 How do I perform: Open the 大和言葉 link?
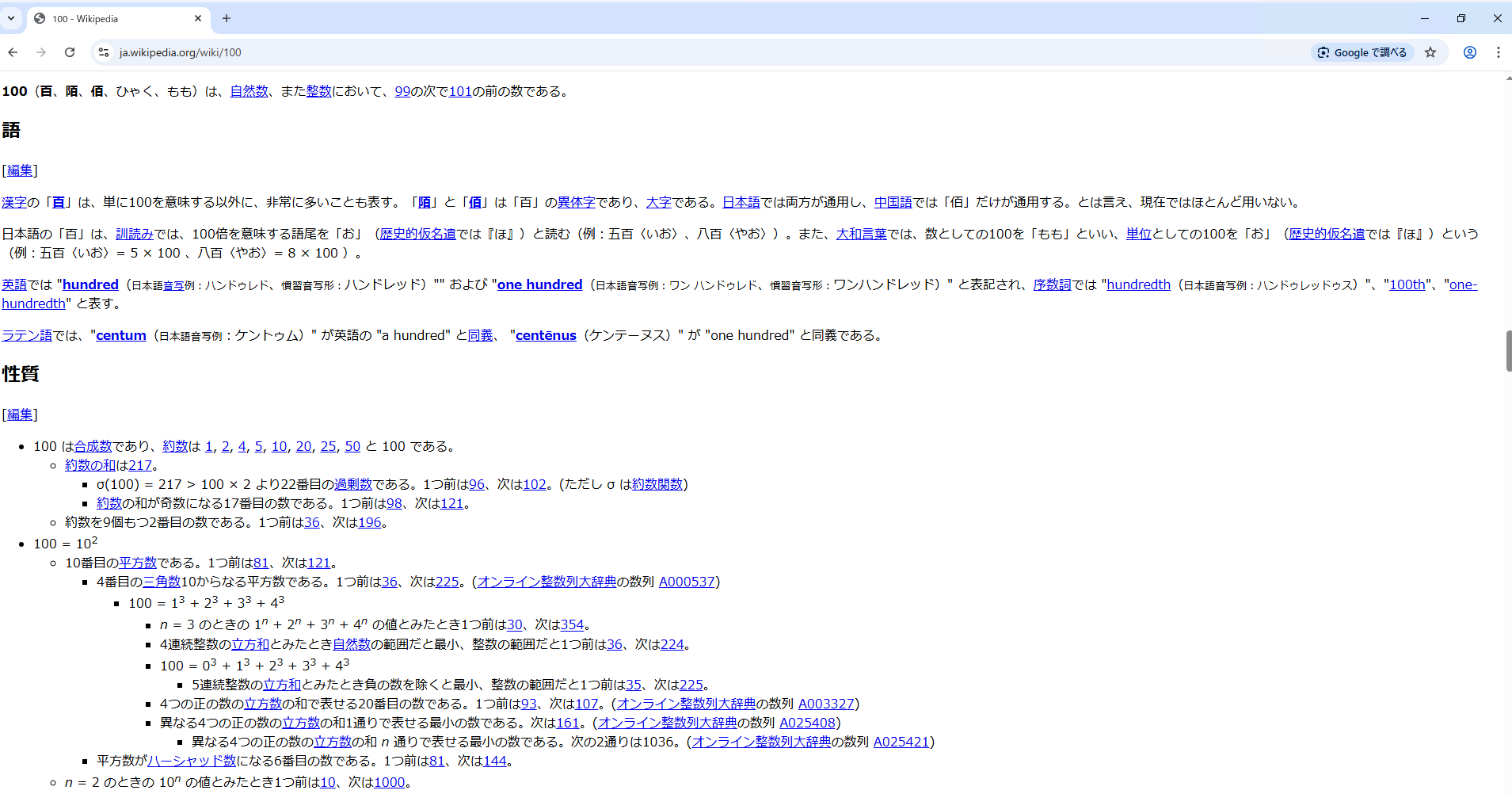coord(861,234)
